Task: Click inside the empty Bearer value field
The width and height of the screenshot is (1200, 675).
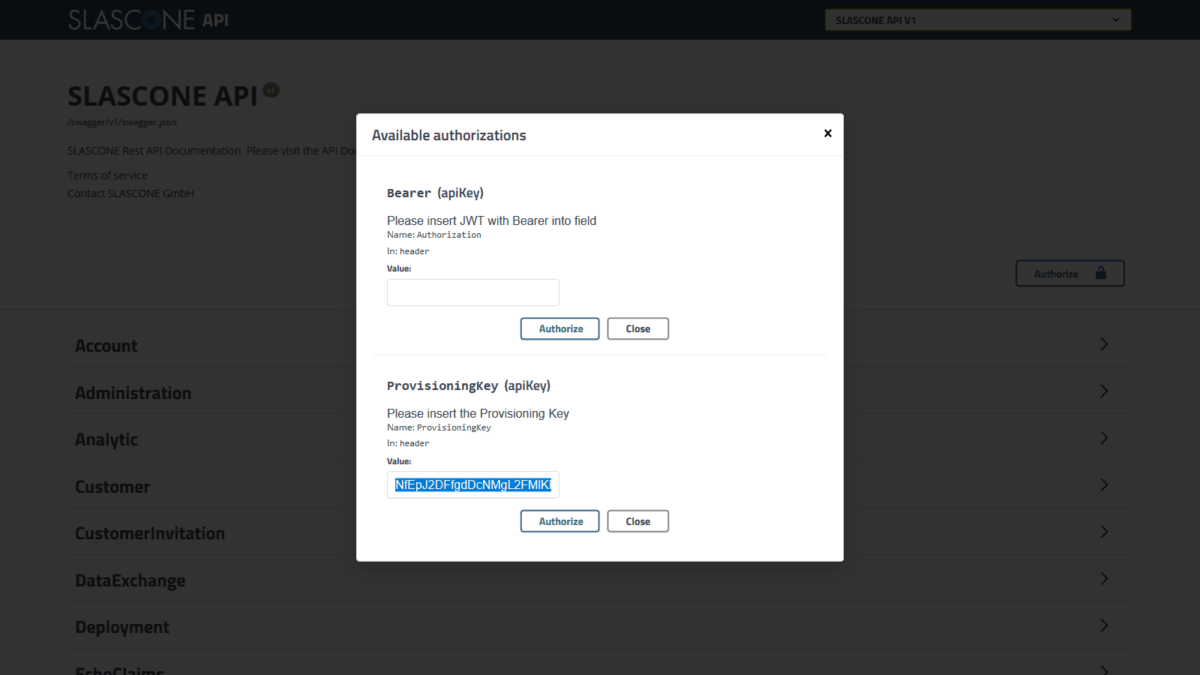Action: point(472,292)
